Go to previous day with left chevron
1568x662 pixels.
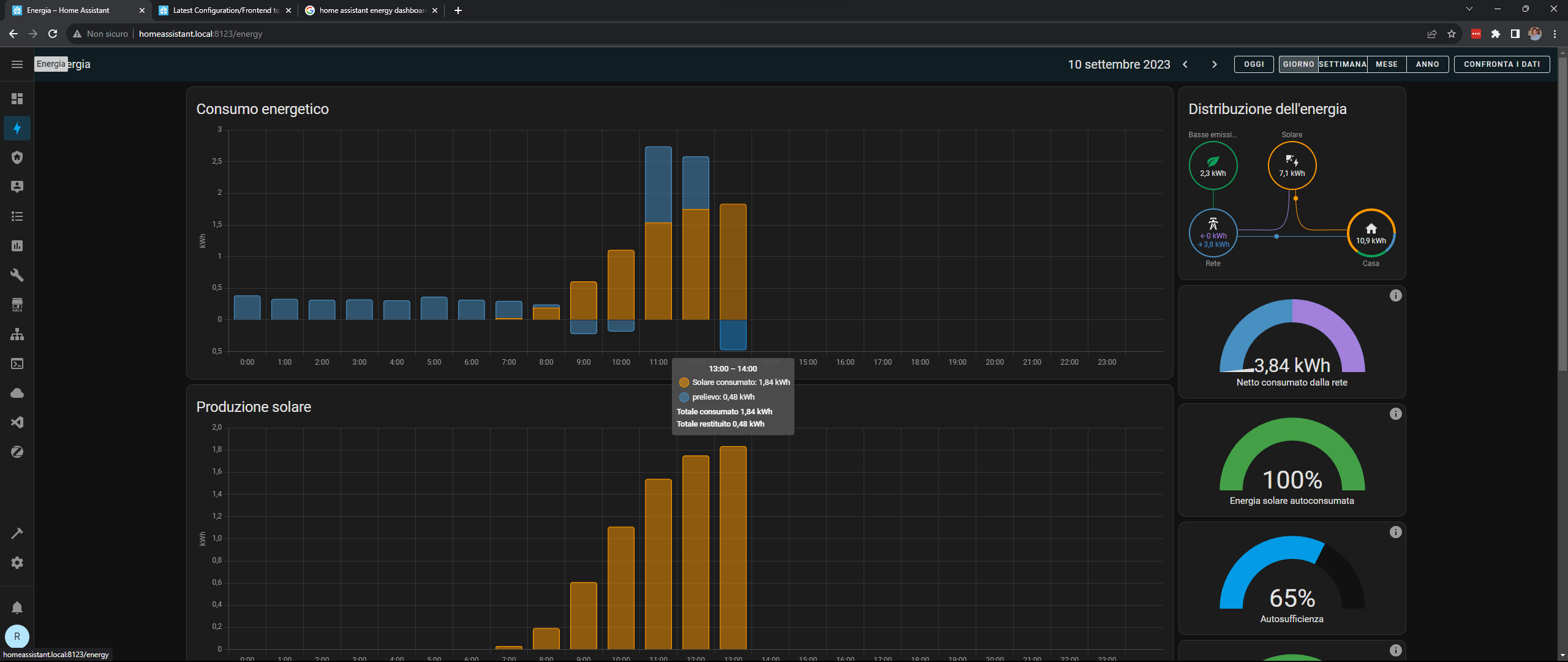[x=1186, y=64]
